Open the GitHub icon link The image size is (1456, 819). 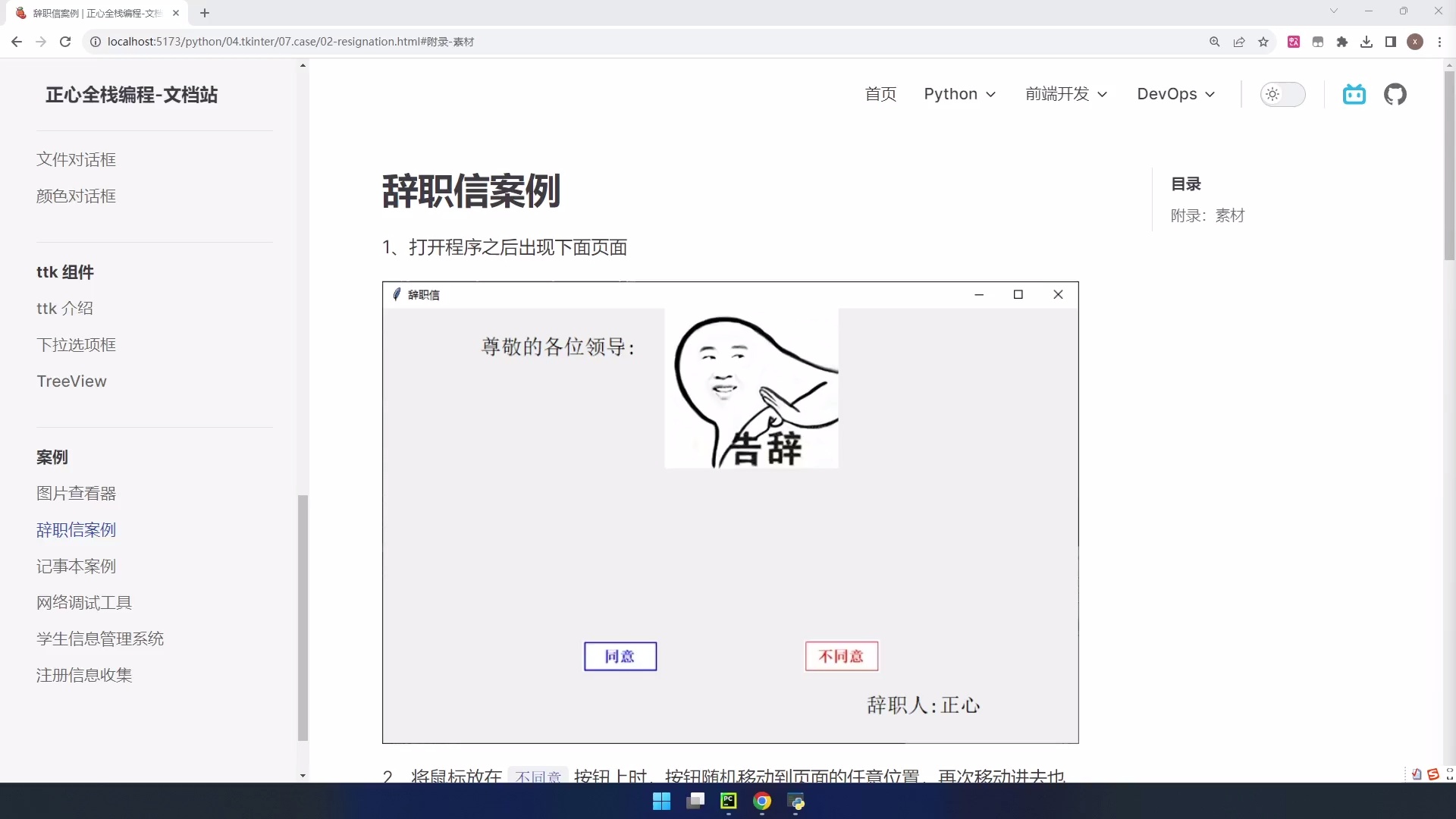click(1395, 94)
